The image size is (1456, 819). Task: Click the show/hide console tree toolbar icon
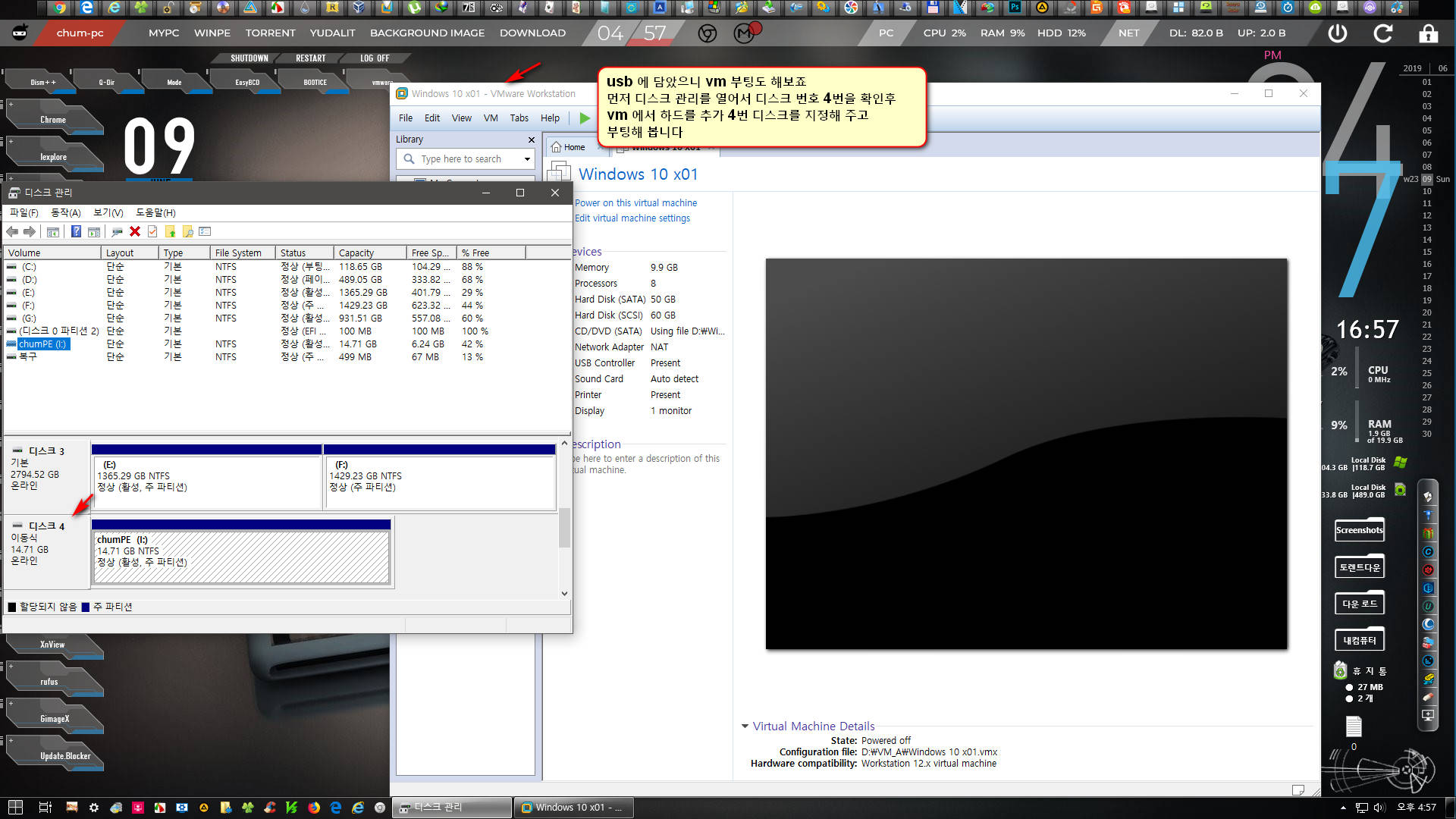53,232
